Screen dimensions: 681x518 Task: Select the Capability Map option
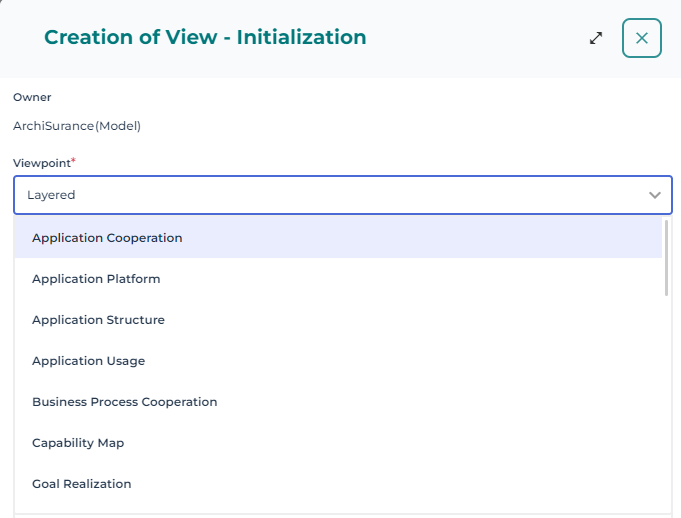click(78, 443)
